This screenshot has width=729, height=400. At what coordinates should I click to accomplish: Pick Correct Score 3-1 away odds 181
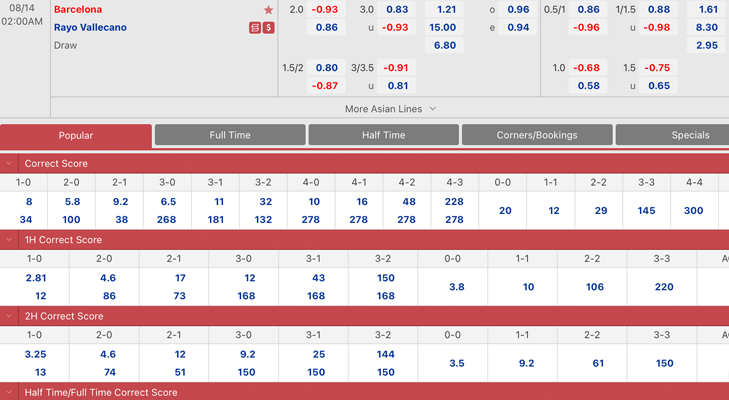click(x=216, y=220)
